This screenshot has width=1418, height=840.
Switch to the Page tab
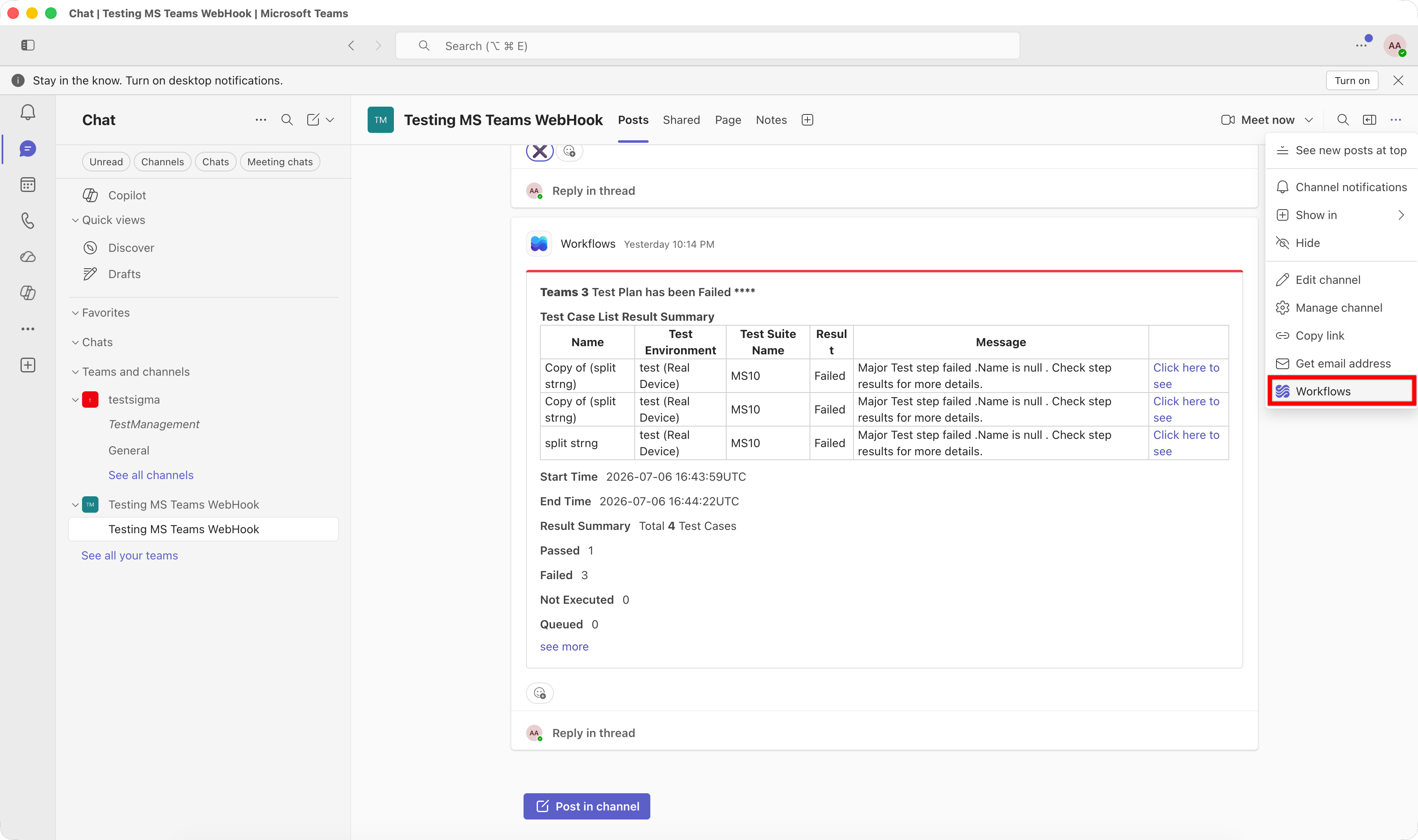727,120
